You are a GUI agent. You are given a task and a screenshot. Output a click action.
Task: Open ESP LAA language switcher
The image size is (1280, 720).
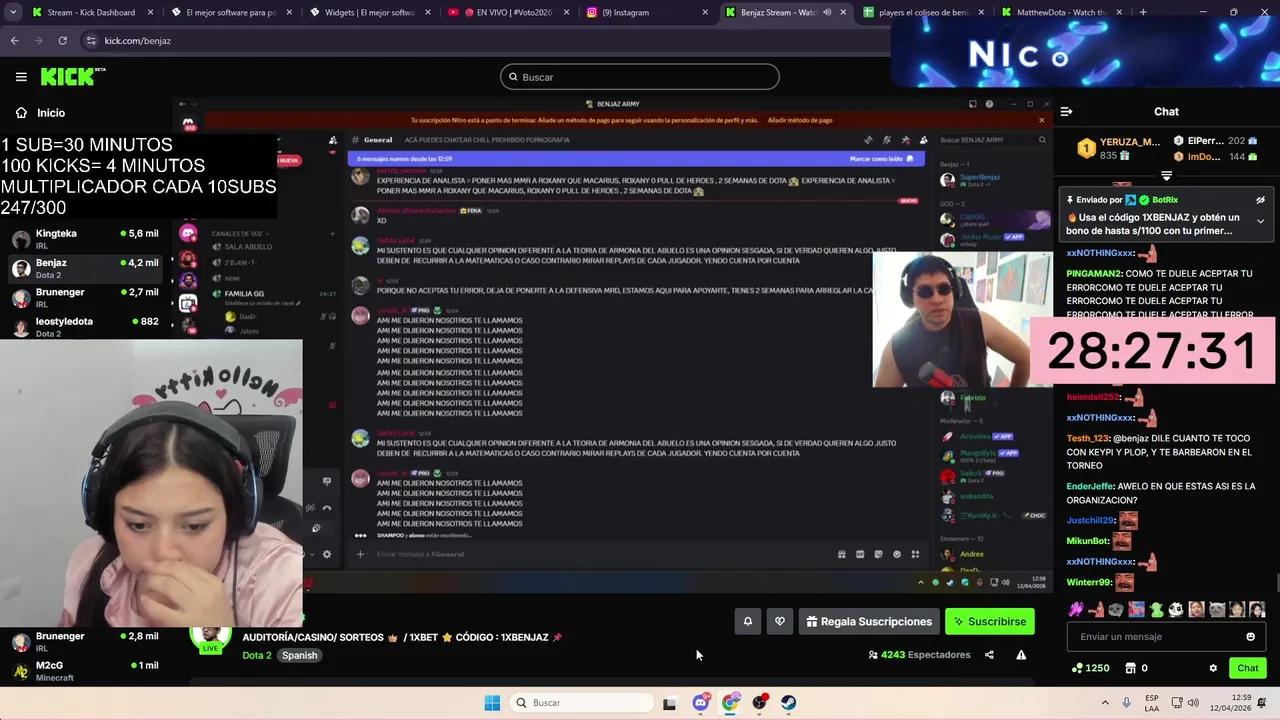point(1153,703)
